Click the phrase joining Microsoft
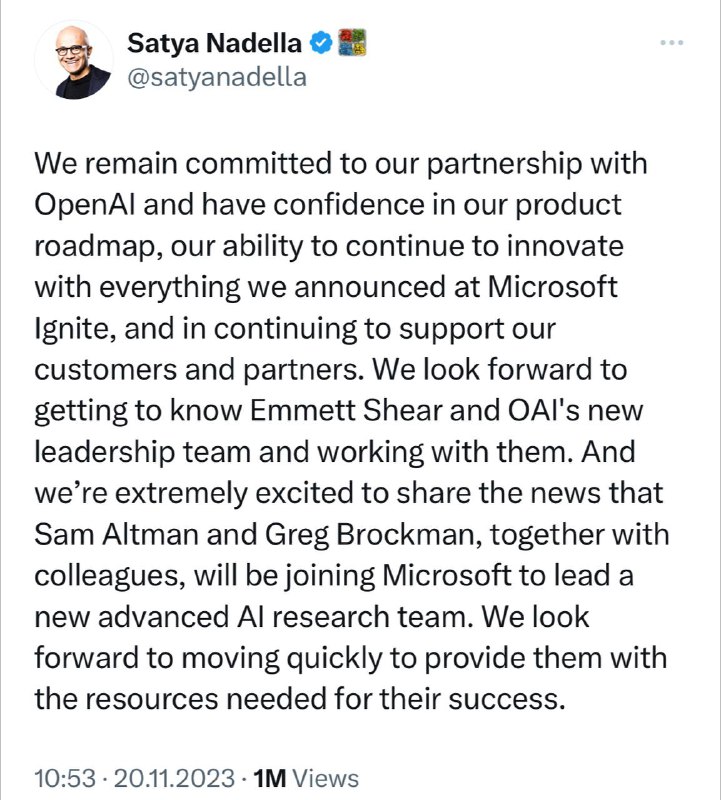Screen dimensions: 721x800 coord(398,577)
